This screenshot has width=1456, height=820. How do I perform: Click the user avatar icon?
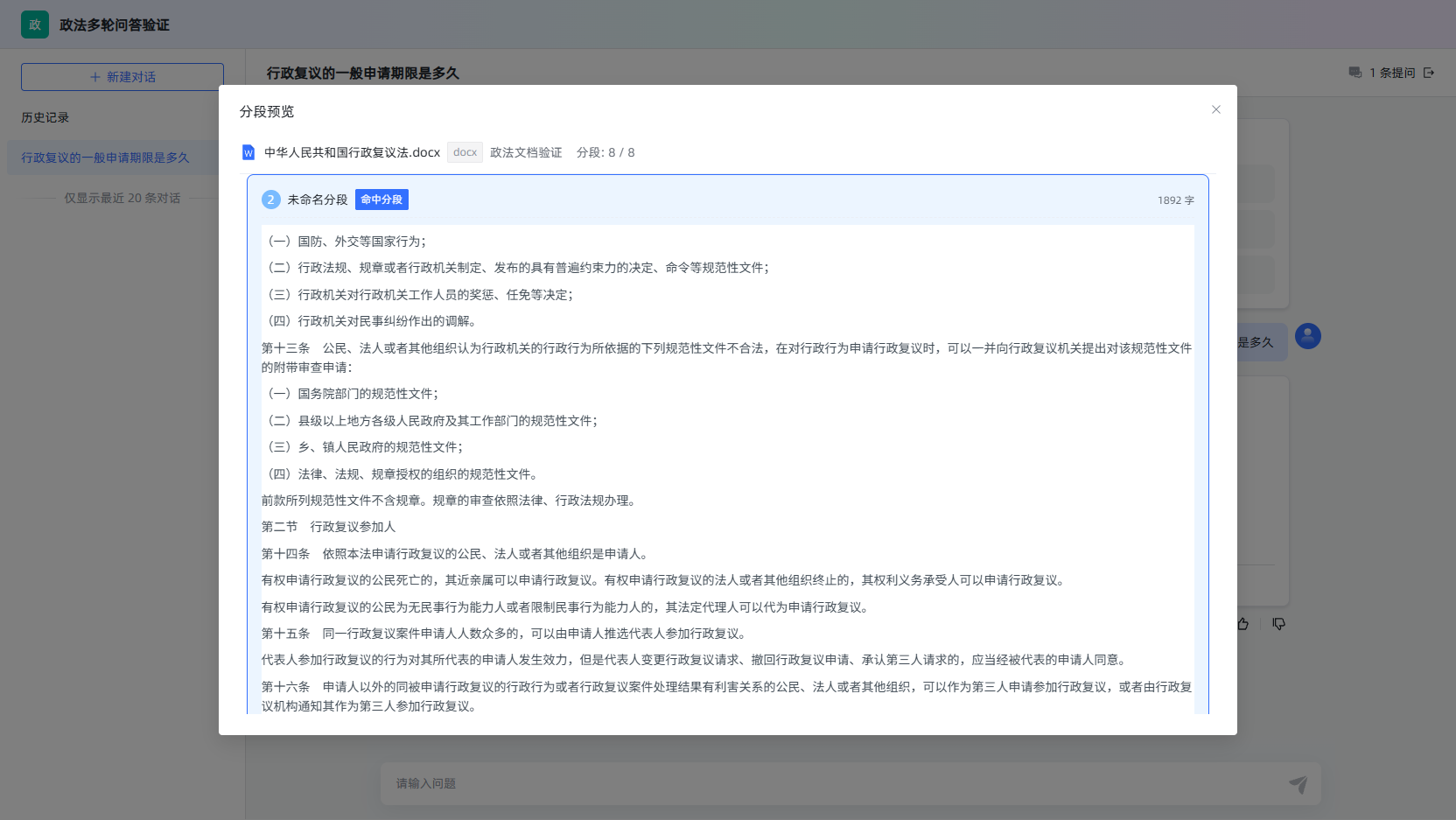pos(1308,336)
